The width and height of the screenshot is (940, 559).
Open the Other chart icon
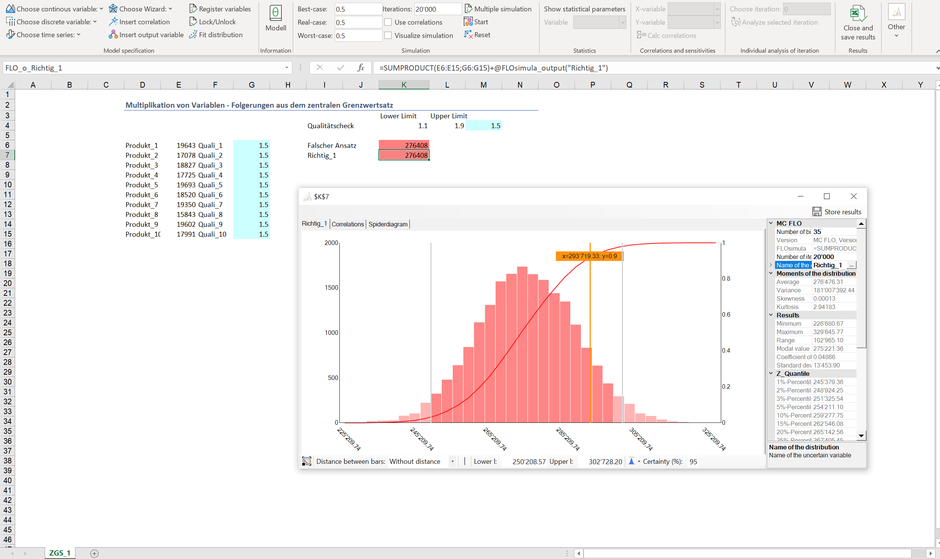click(896, 13)
